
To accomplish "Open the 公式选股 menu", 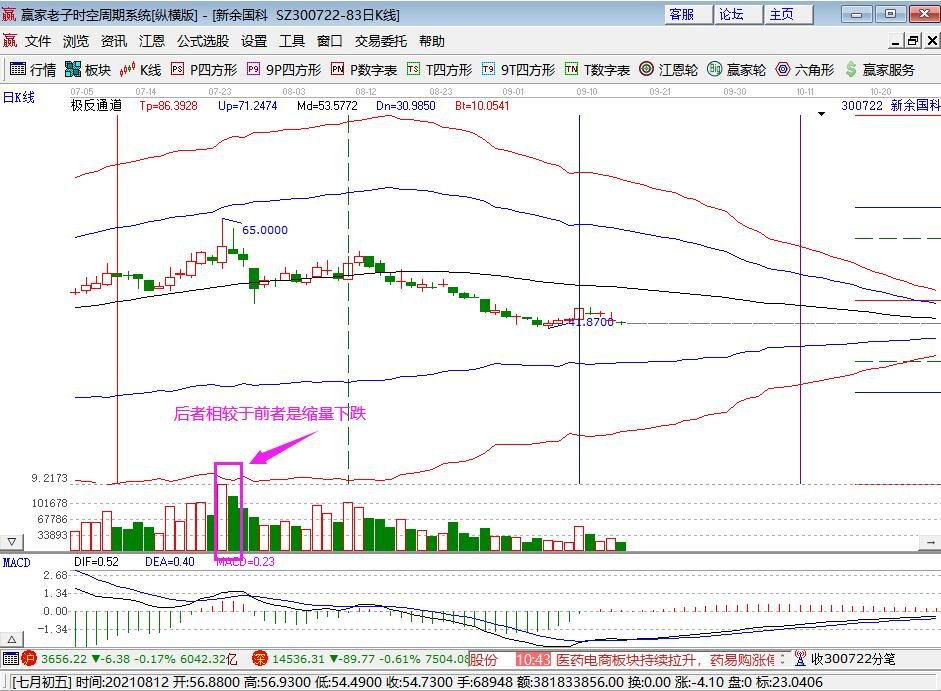I will point(203,41).
